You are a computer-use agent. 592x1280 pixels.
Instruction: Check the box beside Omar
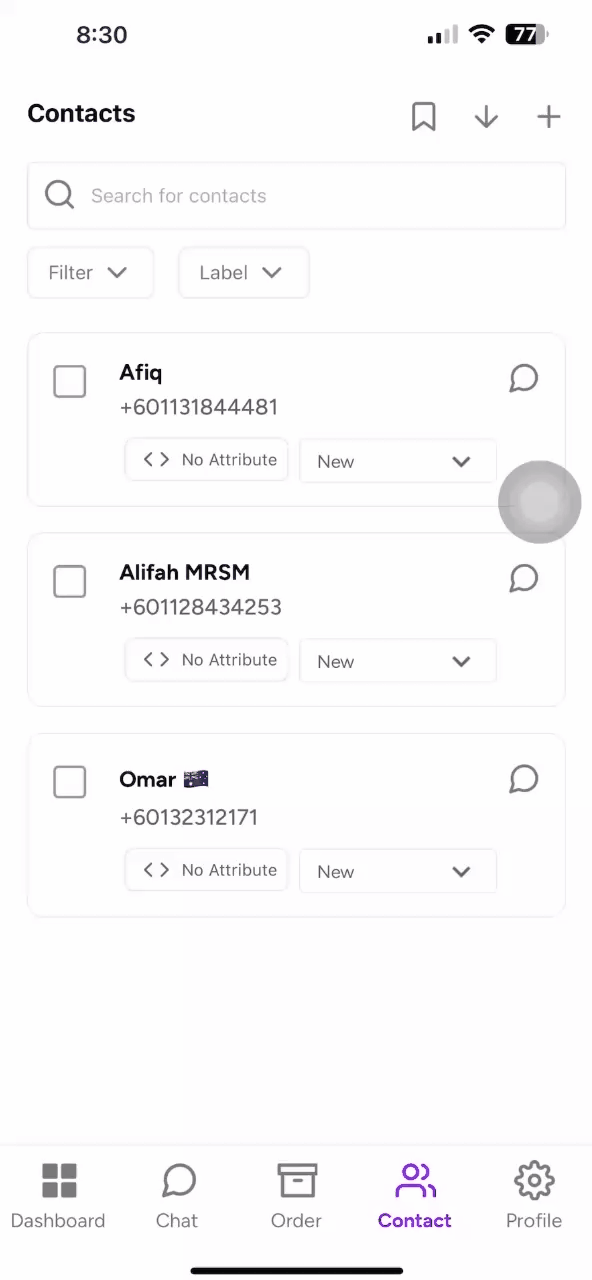point(69,782)
